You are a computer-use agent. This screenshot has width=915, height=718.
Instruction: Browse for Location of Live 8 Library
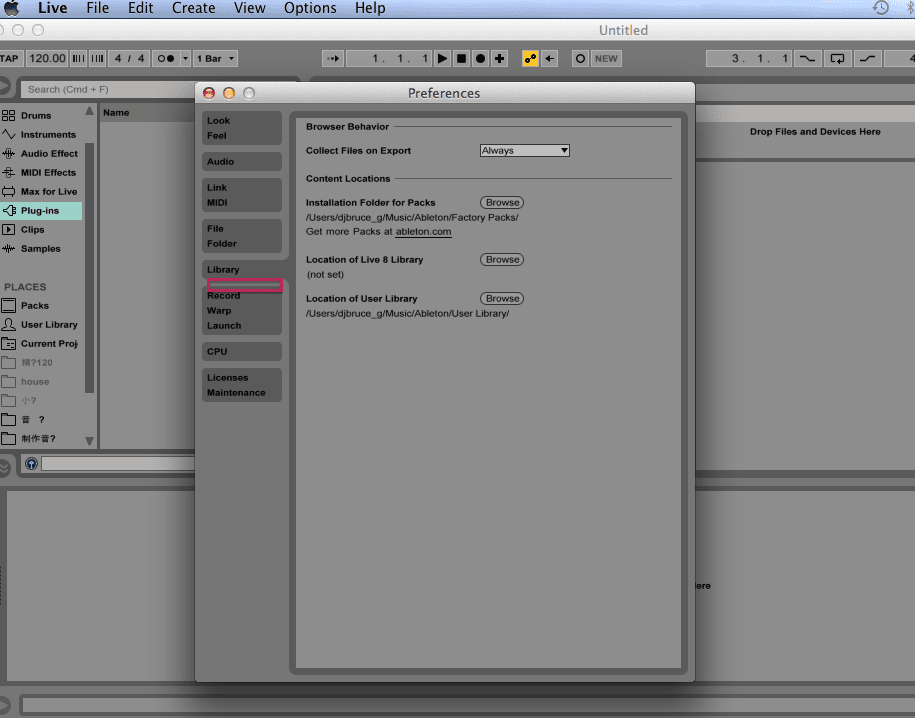coord(502,260)
